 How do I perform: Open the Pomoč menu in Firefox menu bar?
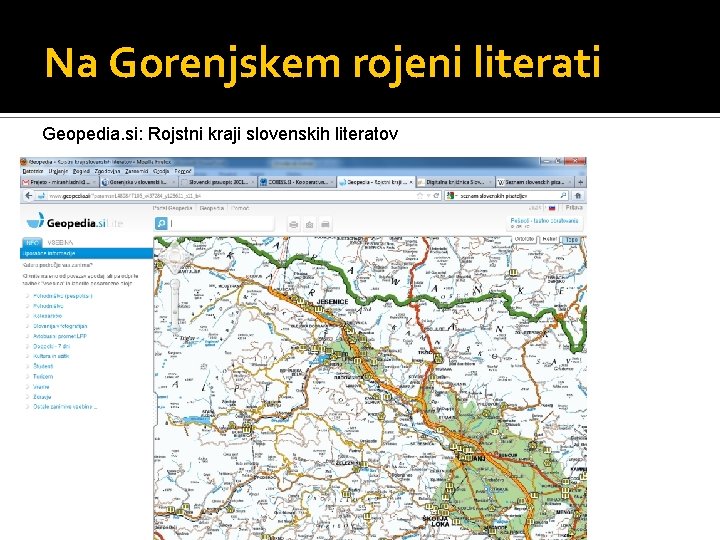tap(183, 171)
